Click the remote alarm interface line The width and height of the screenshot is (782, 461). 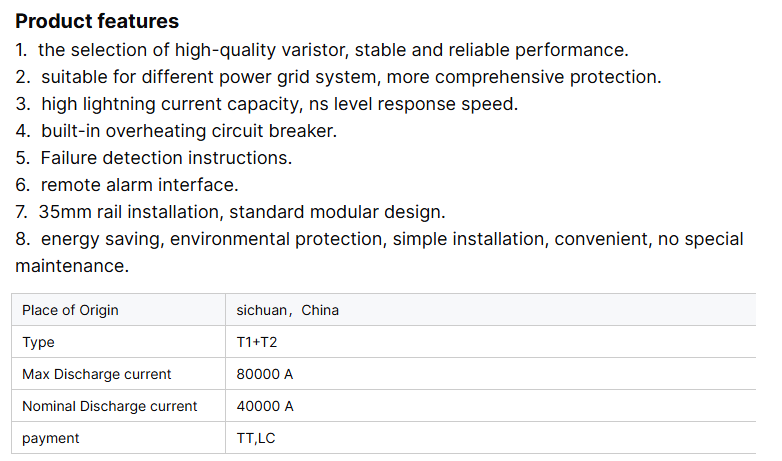click(127, 184)
